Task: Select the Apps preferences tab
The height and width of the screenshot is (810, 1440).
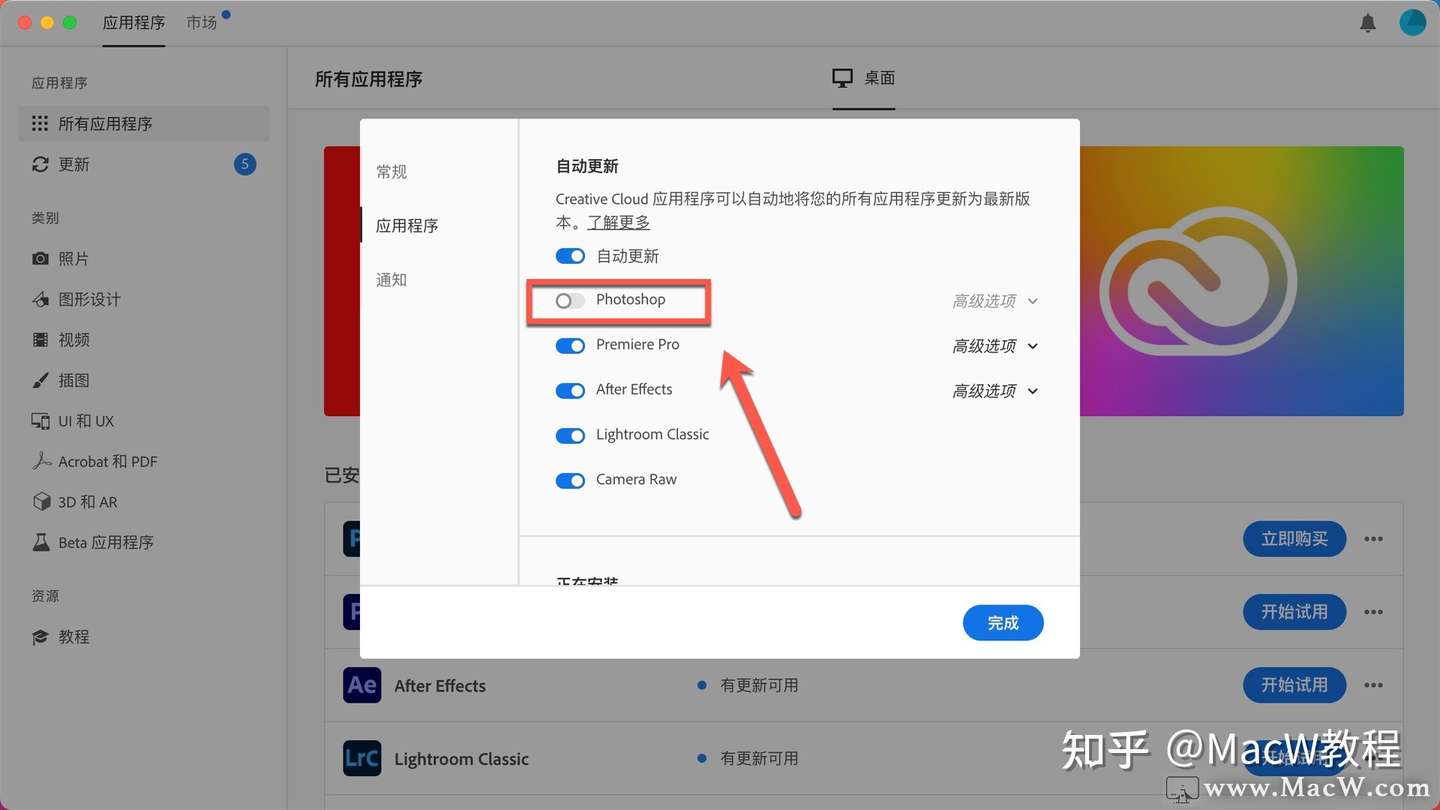Action: (x=407, y=226)
